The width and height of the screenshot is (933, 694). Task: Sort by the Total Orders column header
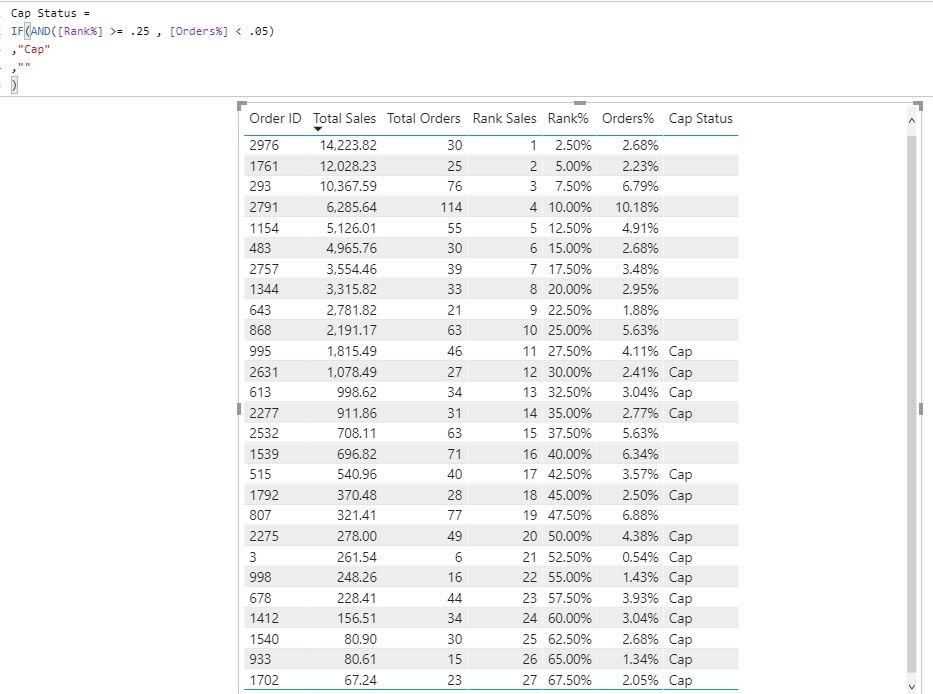[x=424, y=118]
